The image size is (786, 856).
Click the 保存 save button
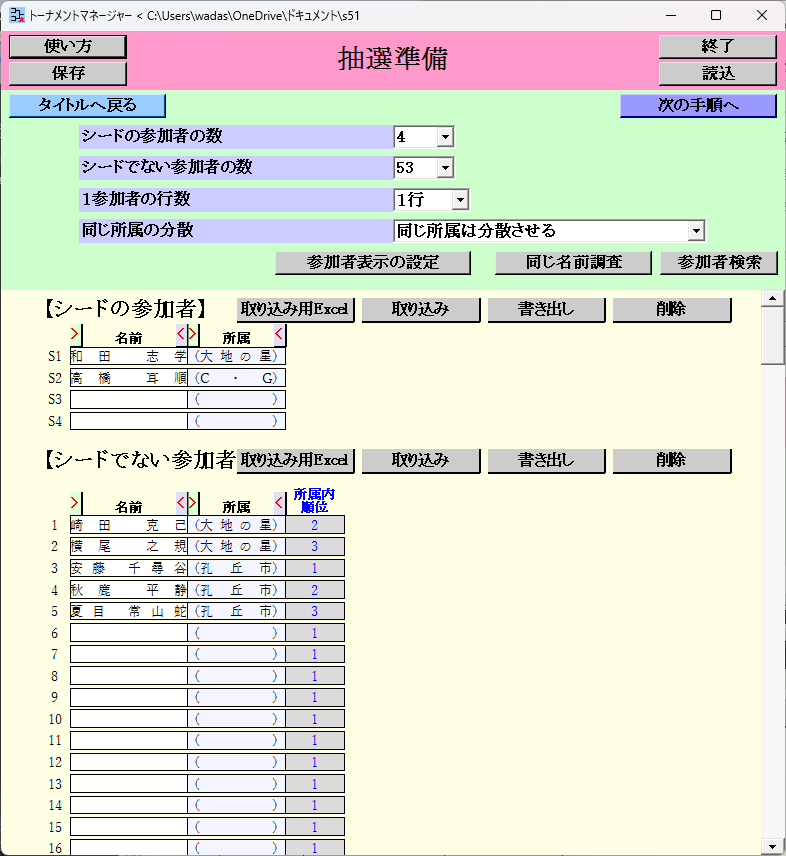pos(68,73)
